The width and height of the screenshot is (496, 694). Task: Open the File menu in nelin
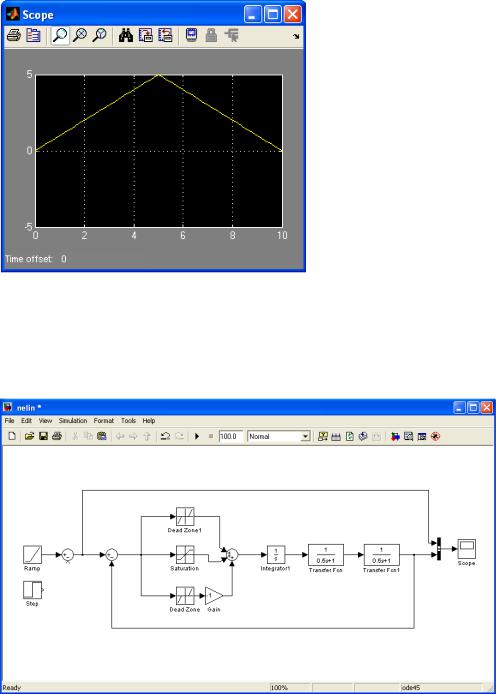click(9, 420)
